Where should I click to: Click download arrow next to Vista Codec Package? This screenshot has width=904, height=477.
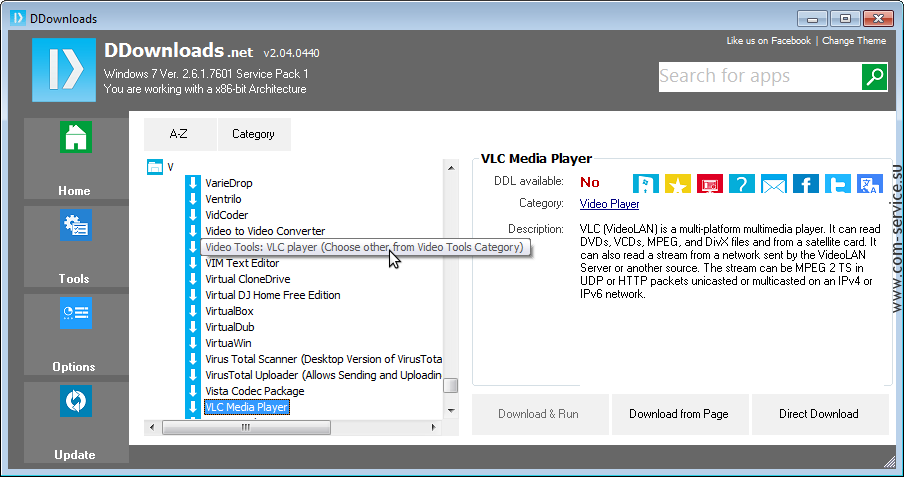[193, 391]
